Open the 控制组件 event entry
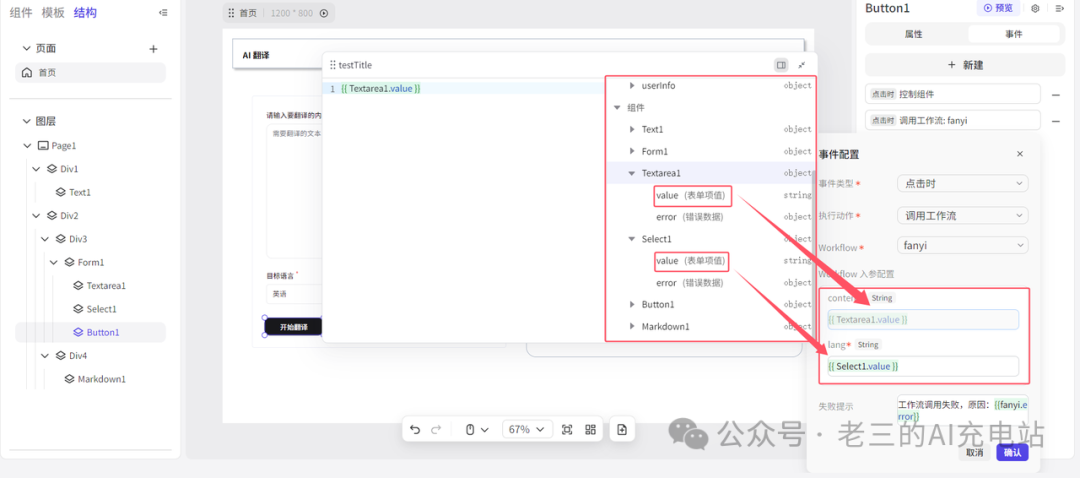The width and height of the screenshot is (1080, 478). tap(953, 94)
